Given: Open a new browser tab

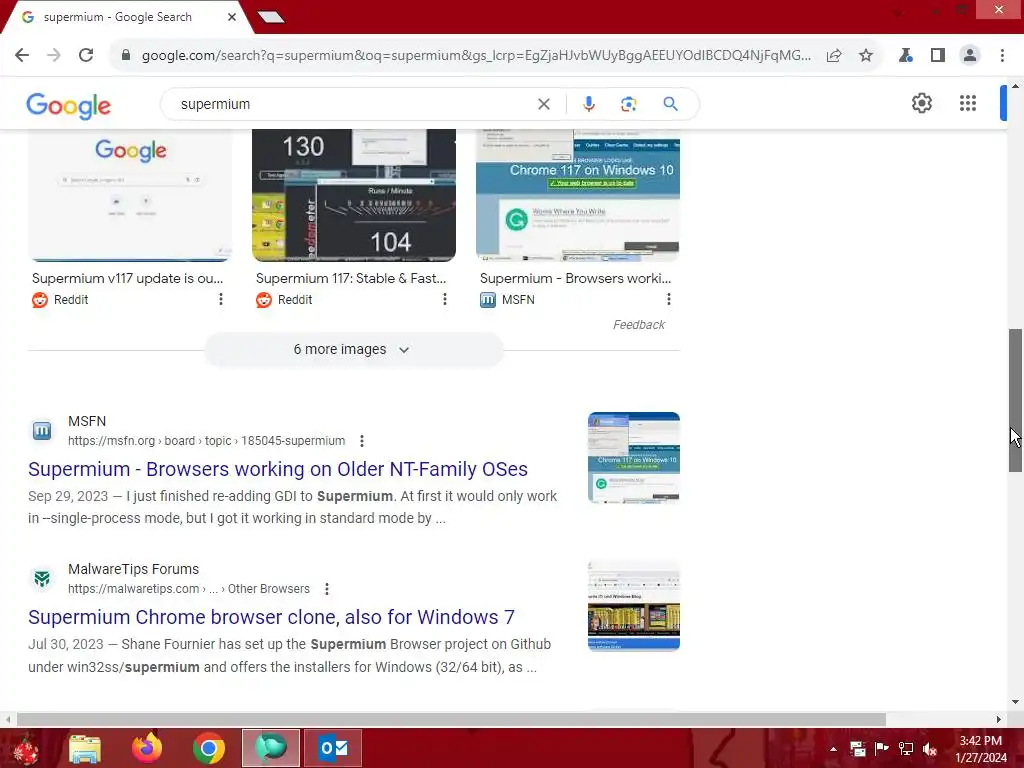Looking at the screenshot, I should (x=270, y=17).
